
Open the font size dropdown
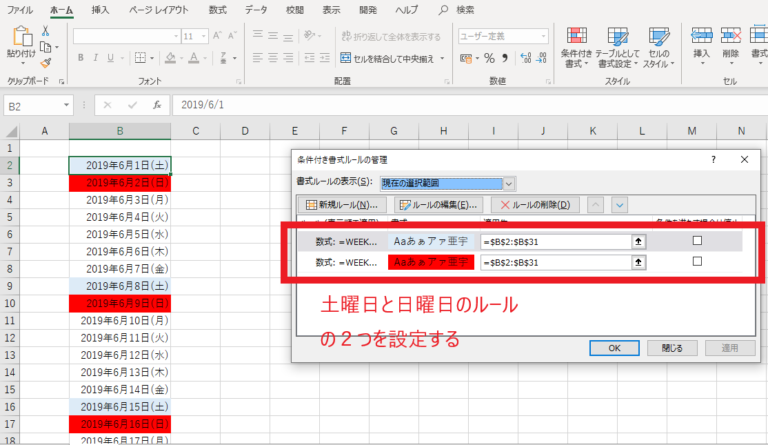(x=204, y=36)
